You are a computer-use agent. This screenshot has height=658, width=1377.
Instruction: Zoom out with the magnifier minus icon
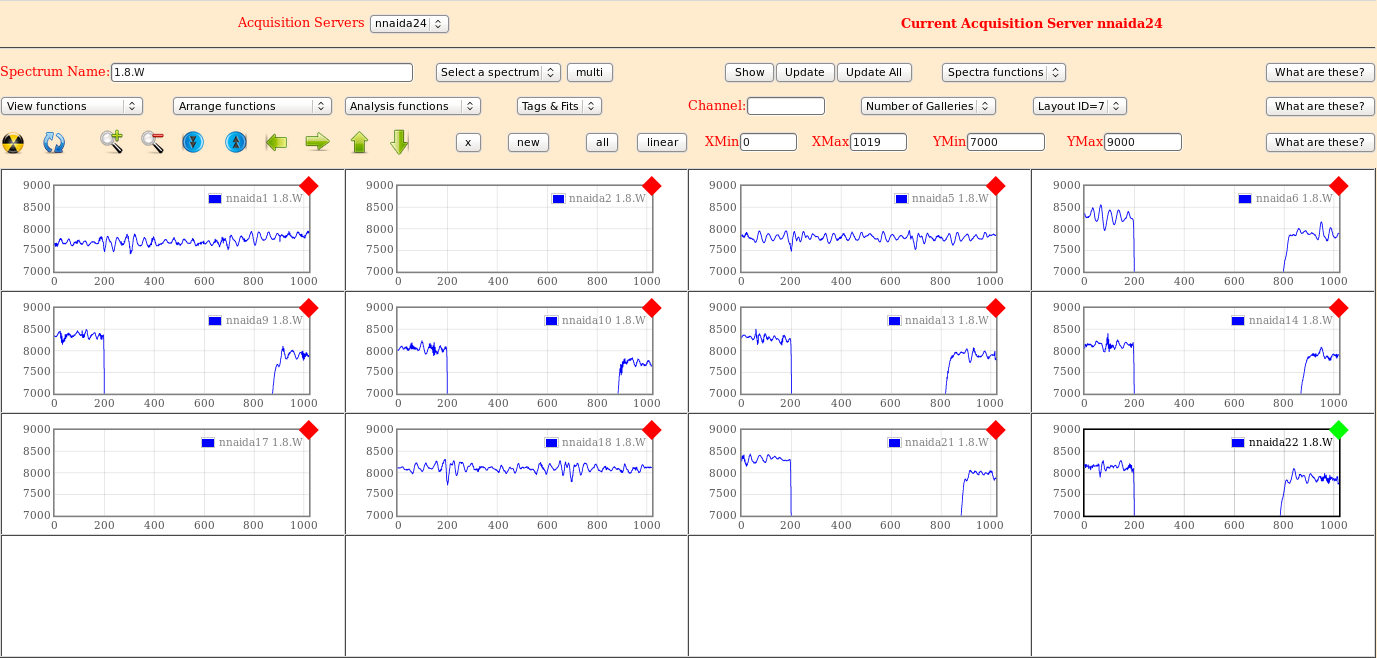point(152,142)
